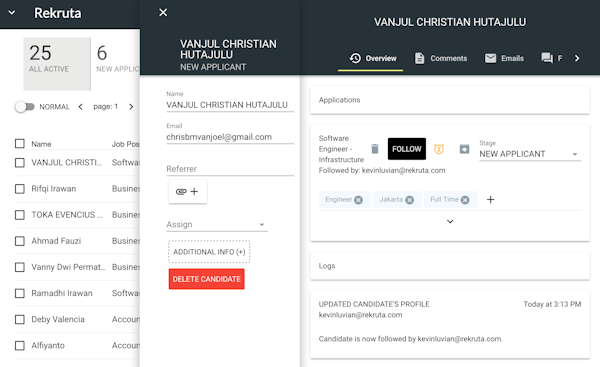600x367 pixels.
Task: Open candidate Ramadhi Irawan
Action: click(62, 293)
